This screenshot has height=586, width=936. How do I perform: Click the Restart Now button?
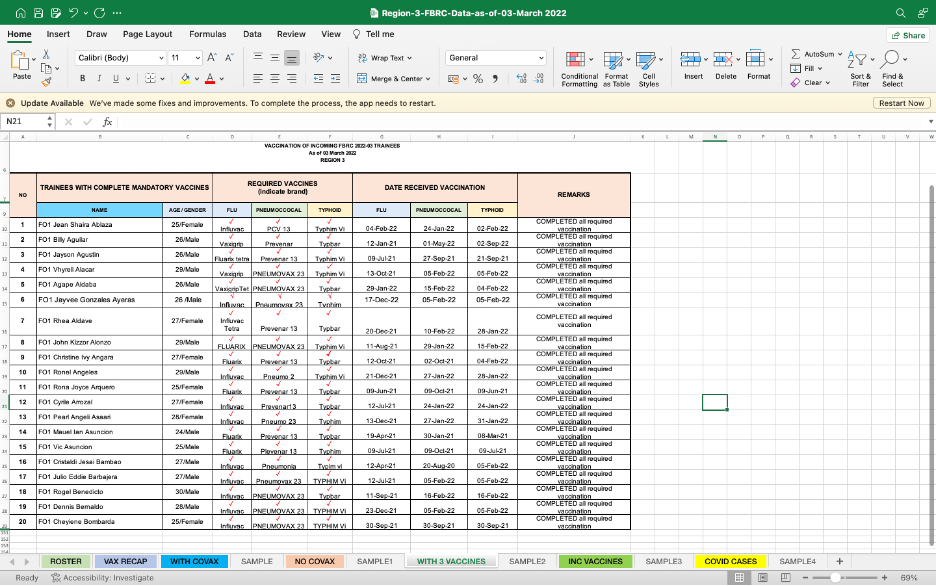click(x=901, y=103)
